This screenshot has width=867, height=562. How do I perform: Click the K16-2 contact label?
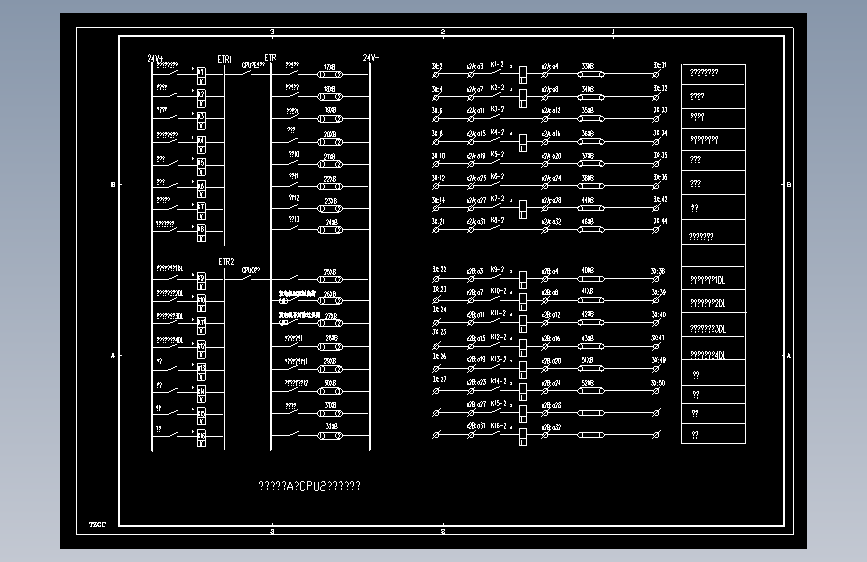click(x=498, y=425)
